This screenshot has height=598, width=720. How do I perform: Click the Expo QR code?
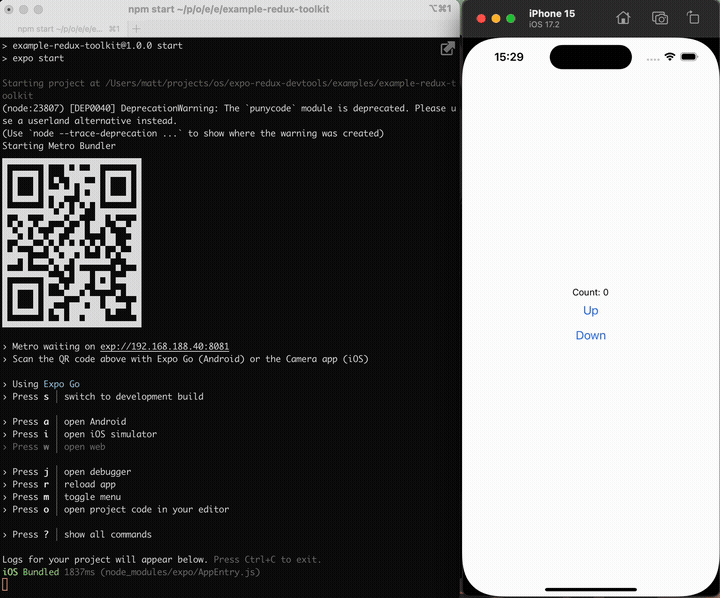tap(72, 243)
